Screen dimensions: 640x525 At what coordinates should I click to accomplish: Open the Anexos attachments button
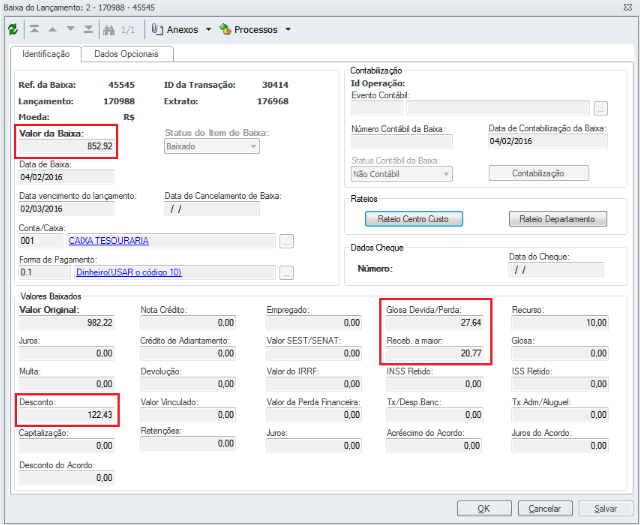pyautogui.click(x=175, y=29)
